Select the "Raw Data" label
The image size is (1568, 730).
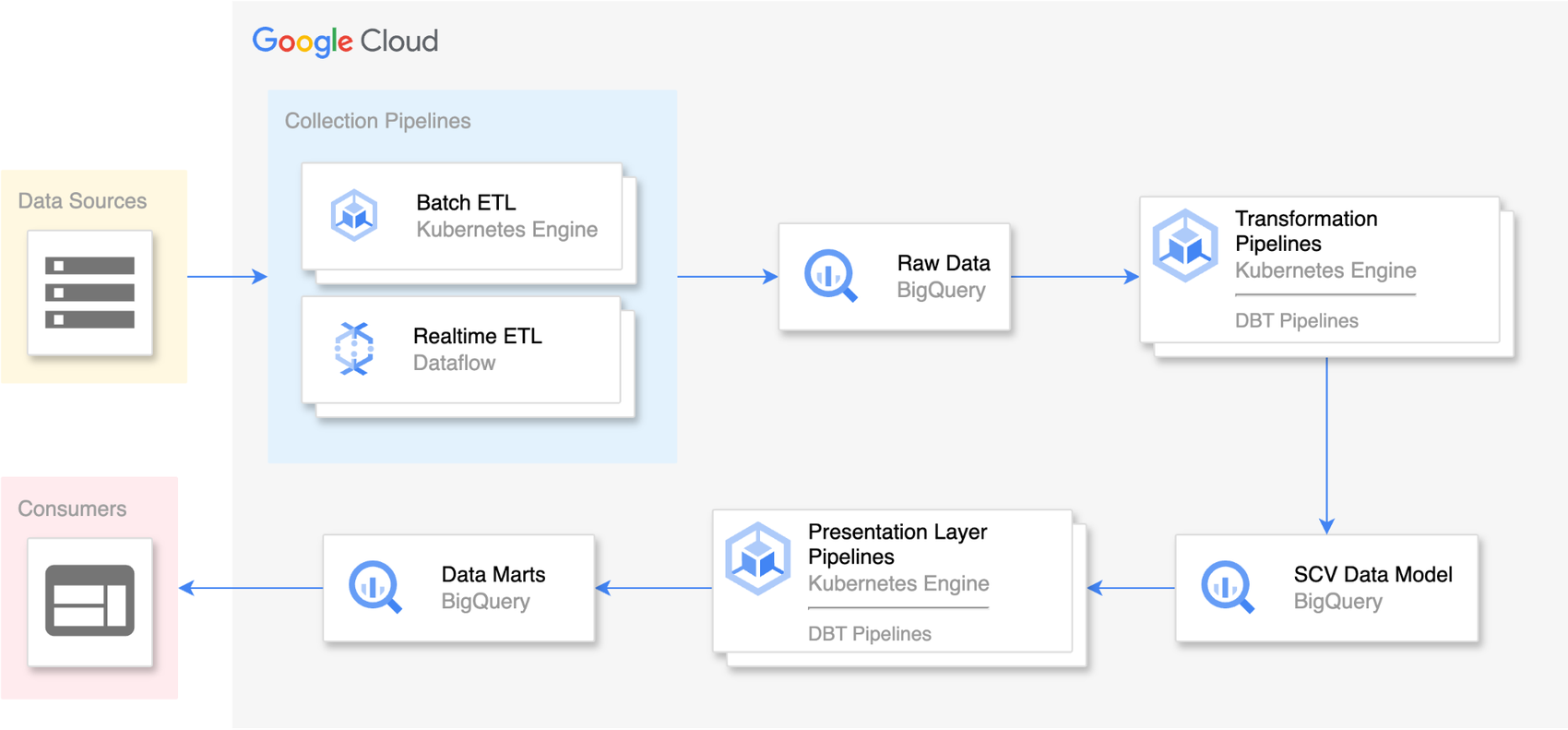944,263
